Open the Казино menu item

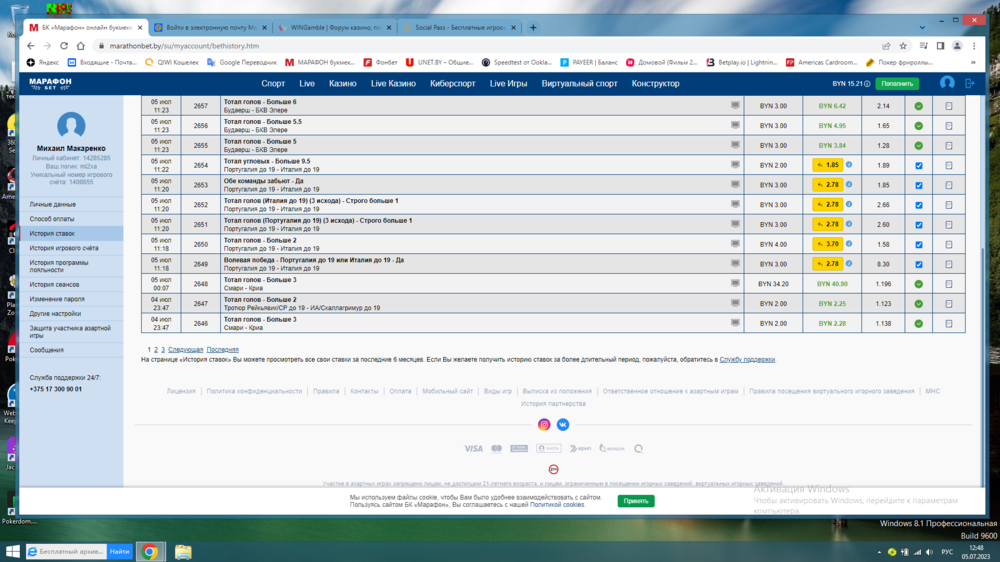click(x=342, y=84)
